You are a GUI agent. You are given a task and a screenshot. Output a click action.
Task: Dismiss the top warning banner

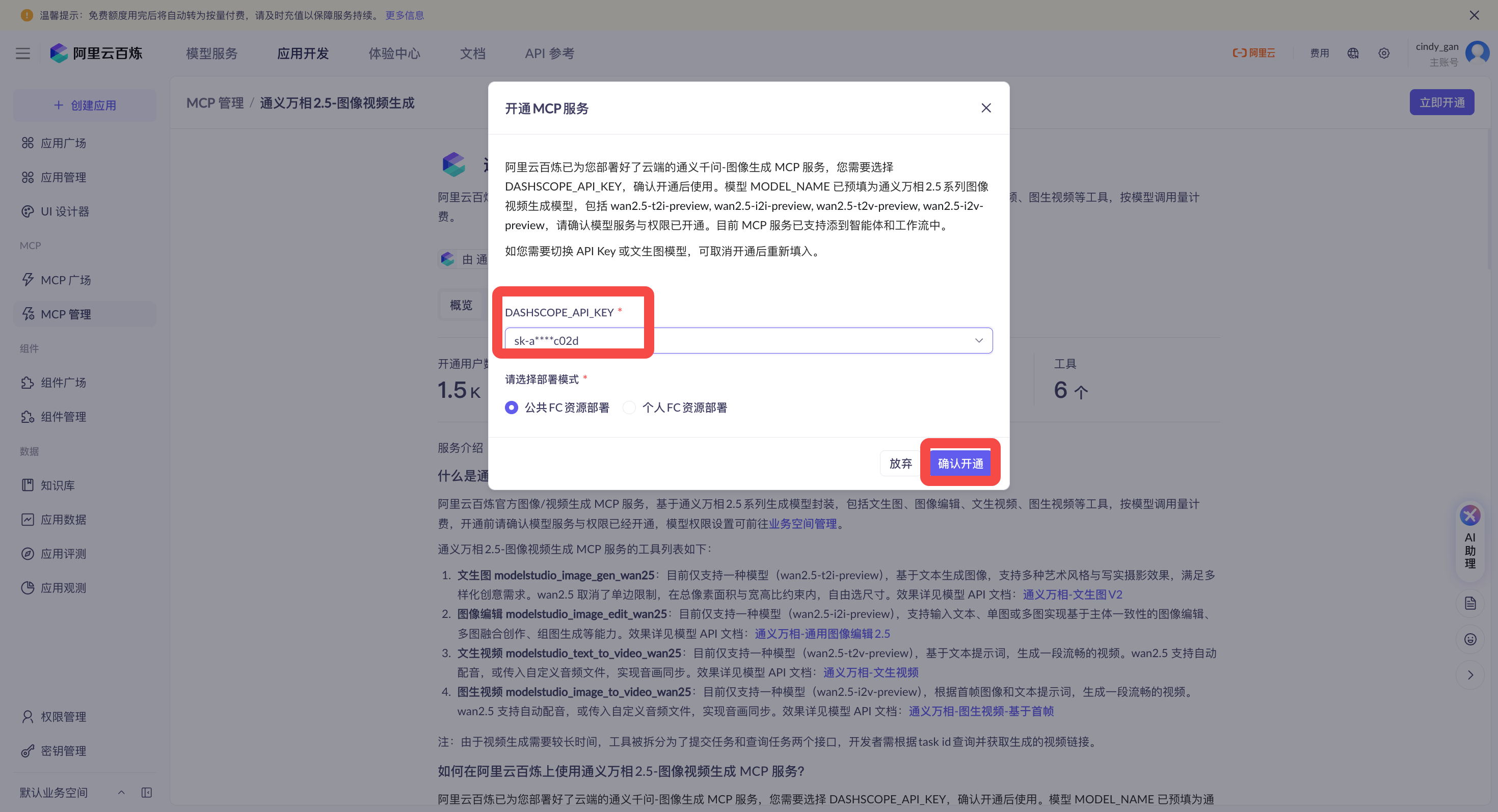click(x=1474, y=15)
